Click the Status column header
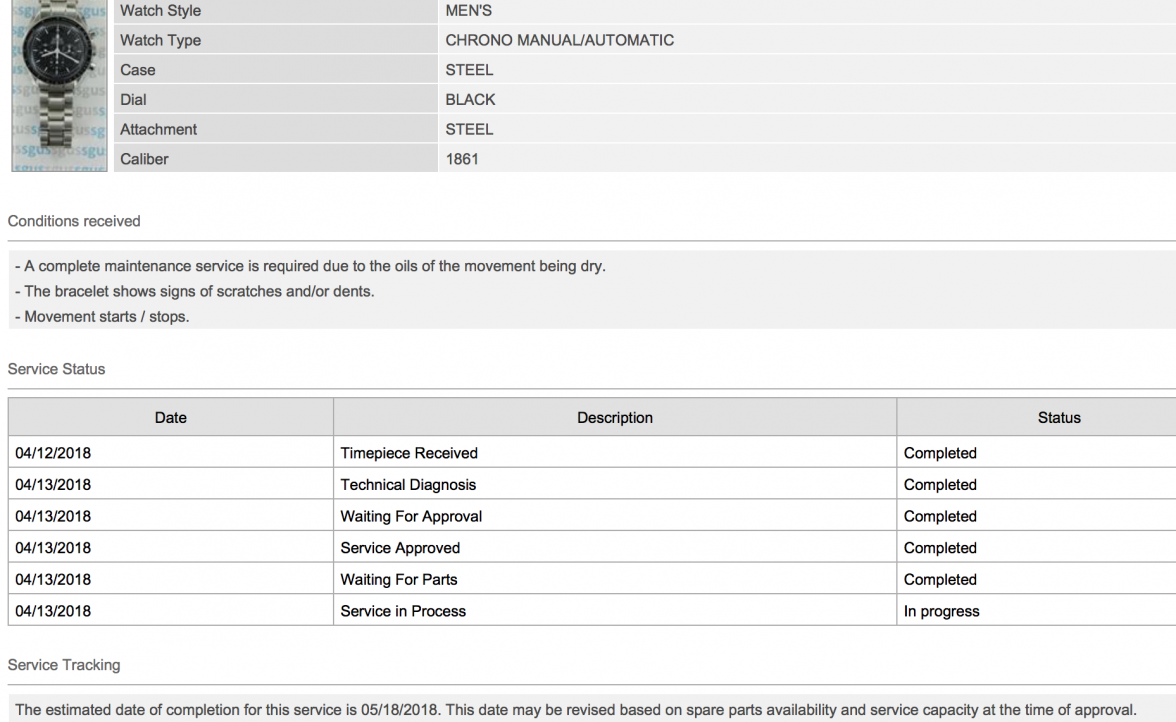 pyautogui.click(x=1058, y=418)
